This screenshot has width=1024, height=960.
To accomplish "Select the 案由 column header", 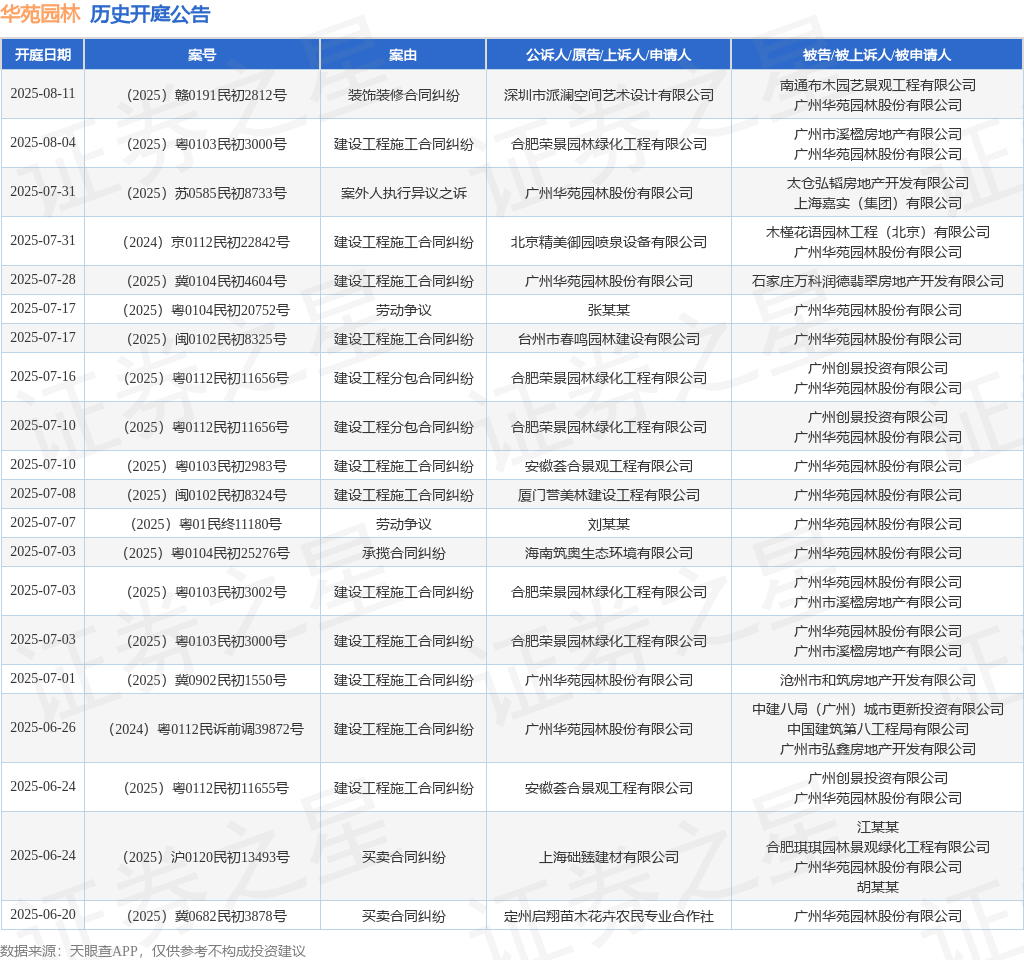I will (x=403, y=55).
